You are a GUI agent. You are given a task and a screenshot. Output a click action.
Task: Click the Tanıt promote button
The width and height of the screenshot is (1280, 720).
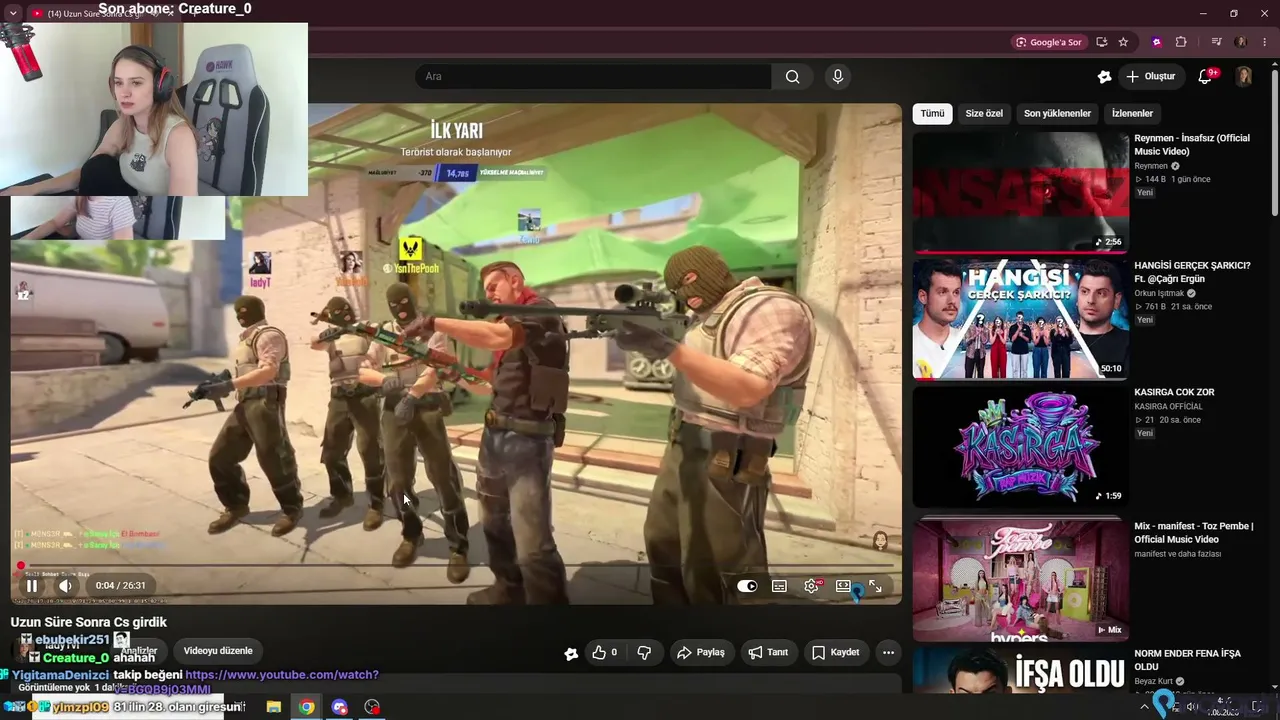(768, 653)
